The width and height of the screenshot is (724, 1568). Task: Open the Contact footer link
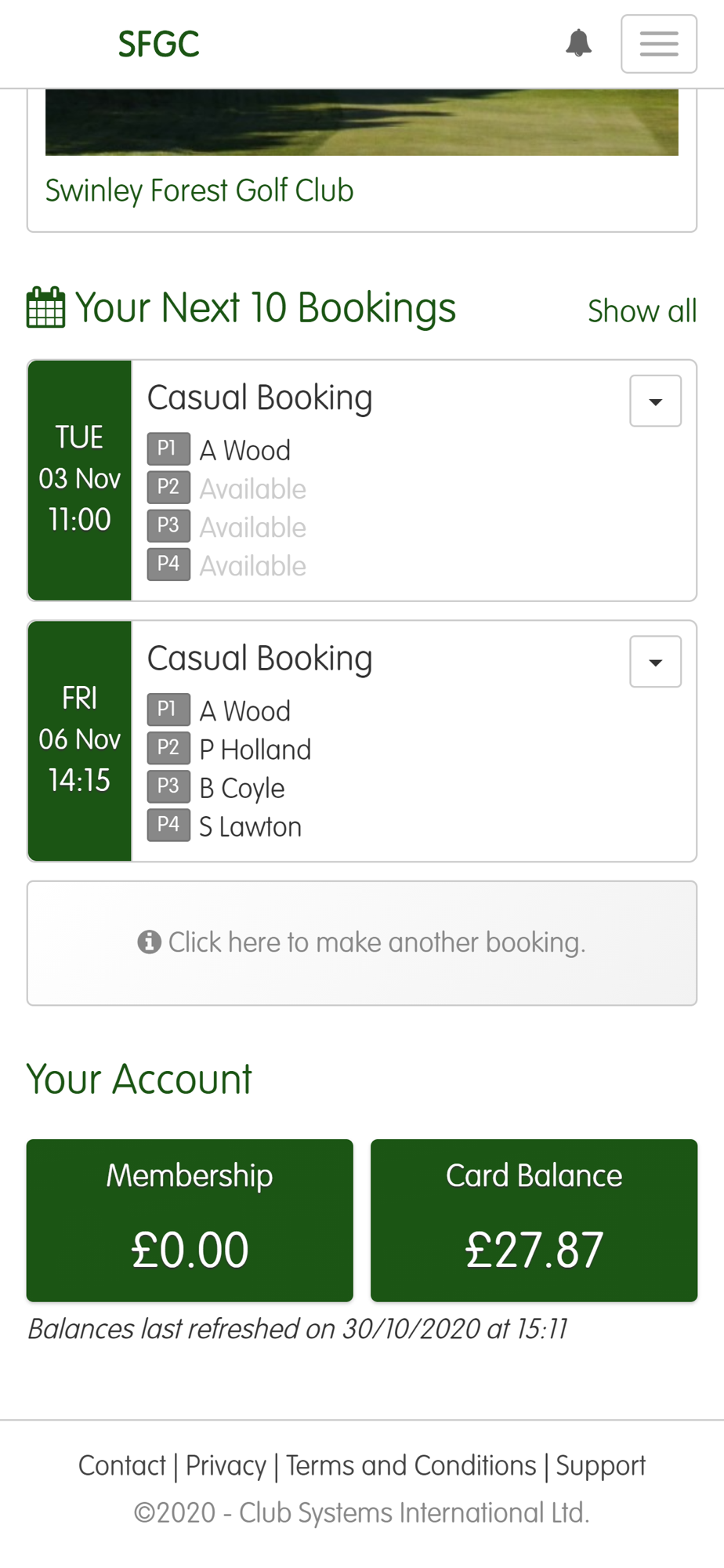click(122, 1465)
